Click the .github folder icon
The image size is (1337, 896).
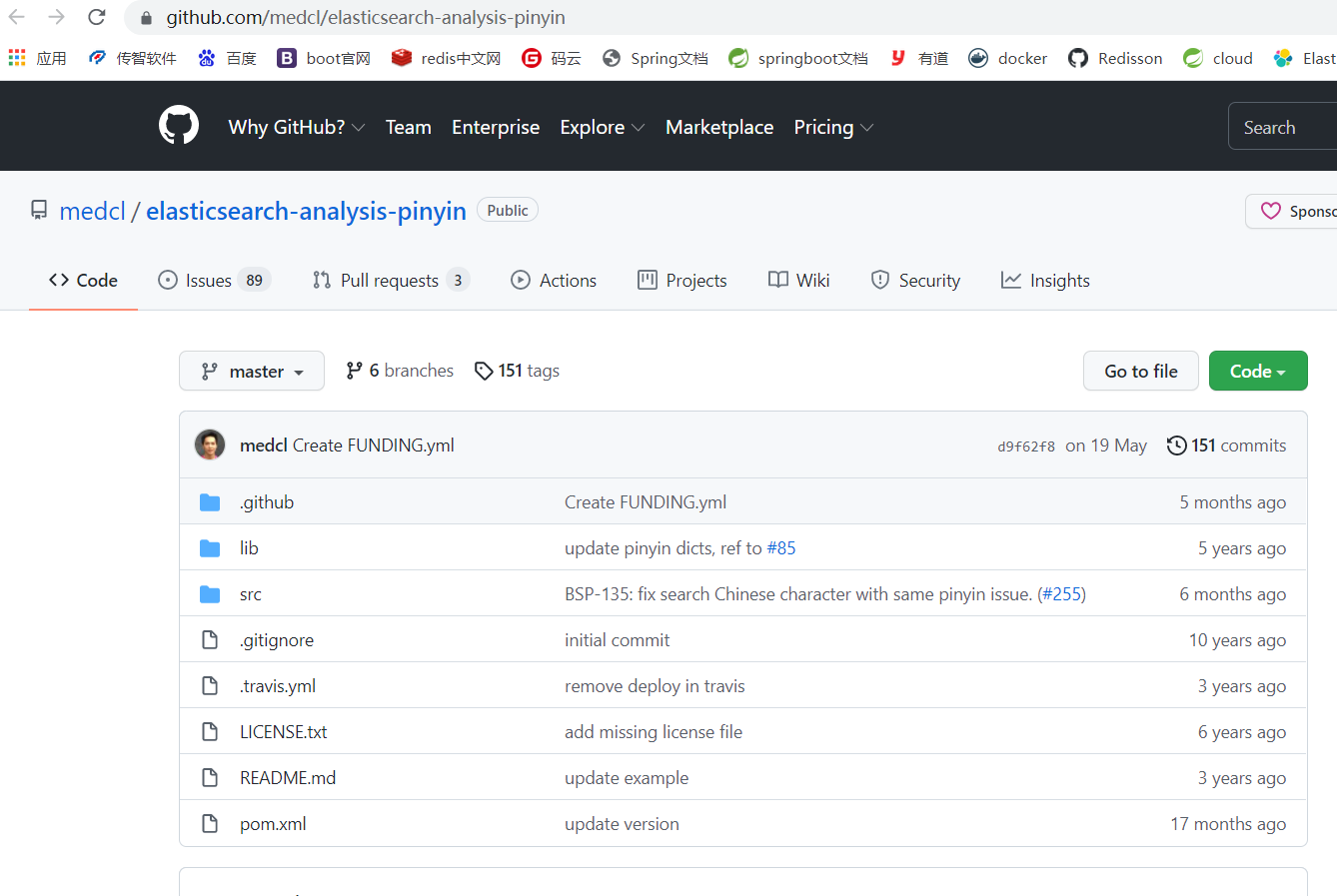pyautogui.click(x=210, y=501)
